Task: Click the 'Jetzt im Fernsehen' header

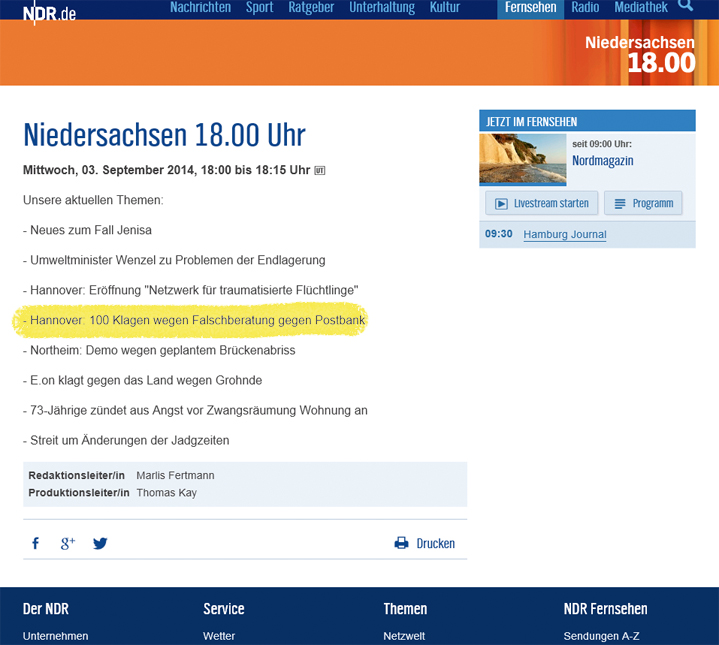Action: click(x=587, y=121)
